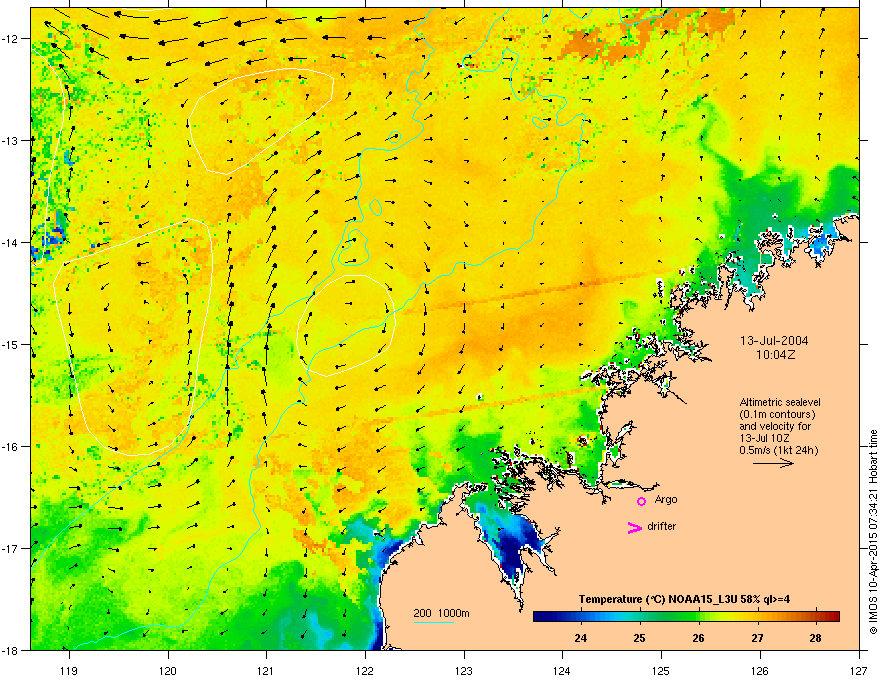Click the colorbar tick label 25

pyautogui.click(x=639, y=638)
